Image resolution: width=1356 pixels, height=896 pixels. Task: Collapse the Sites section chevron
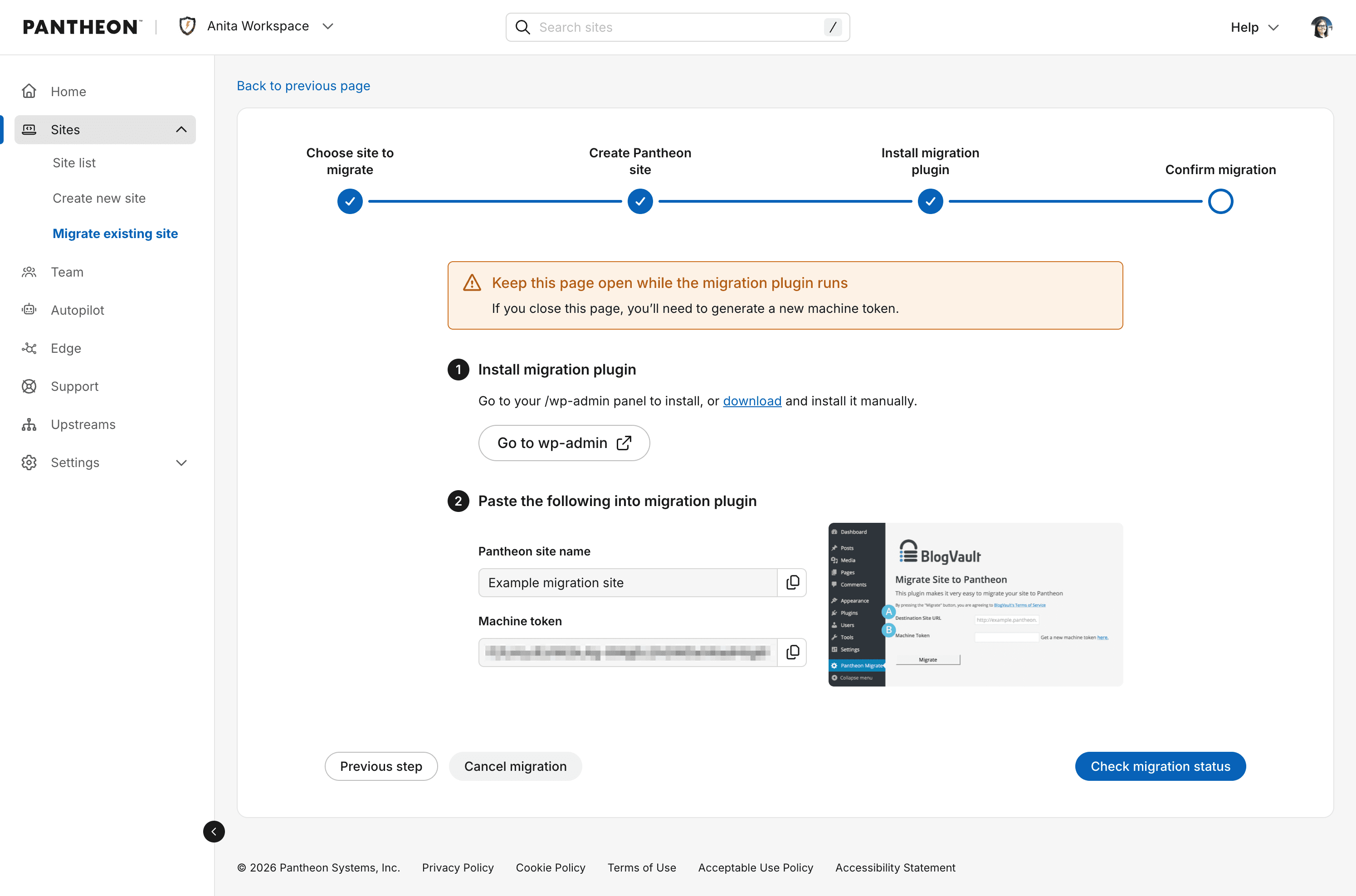point(182,130)
